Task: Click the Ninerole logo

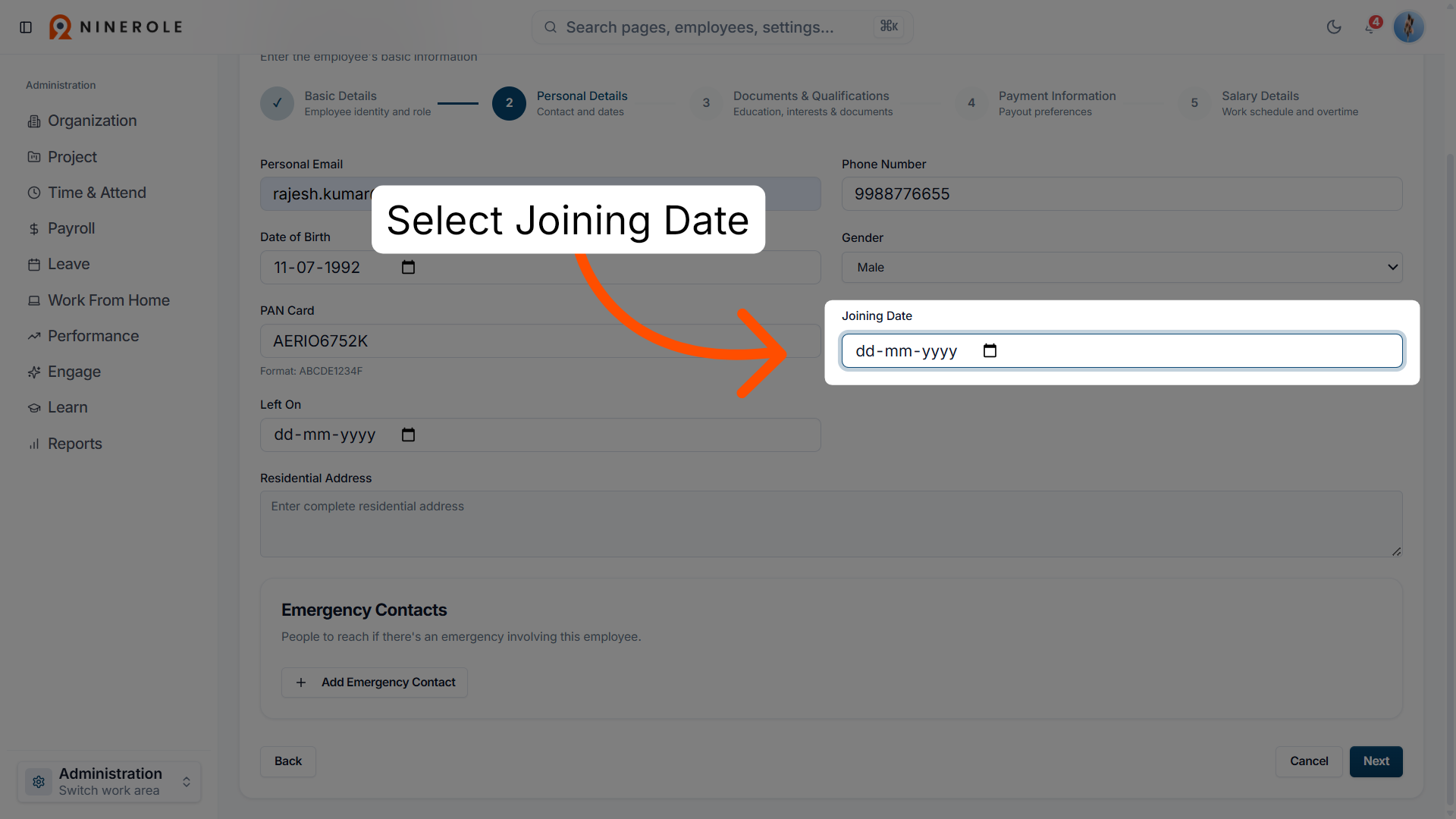Action: pyautogui.click(x=116, y=27)
